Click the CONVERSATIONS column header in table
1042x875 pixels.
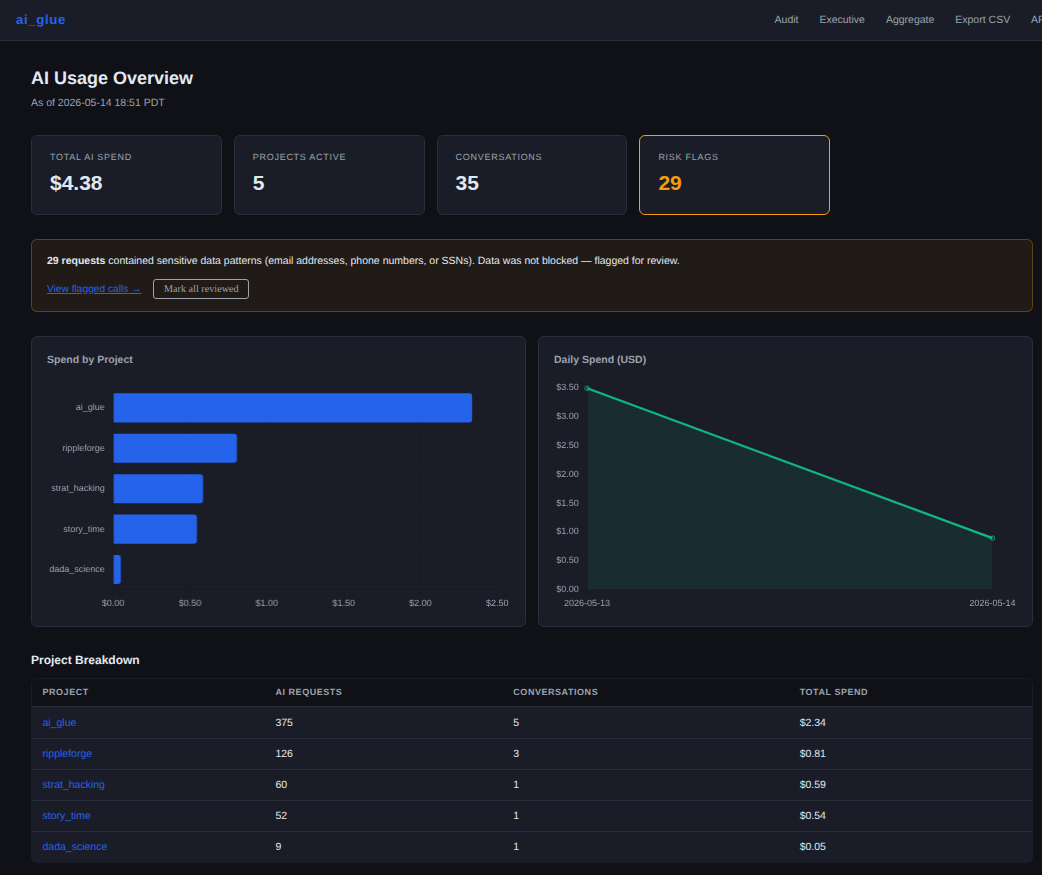pos(556,692)
